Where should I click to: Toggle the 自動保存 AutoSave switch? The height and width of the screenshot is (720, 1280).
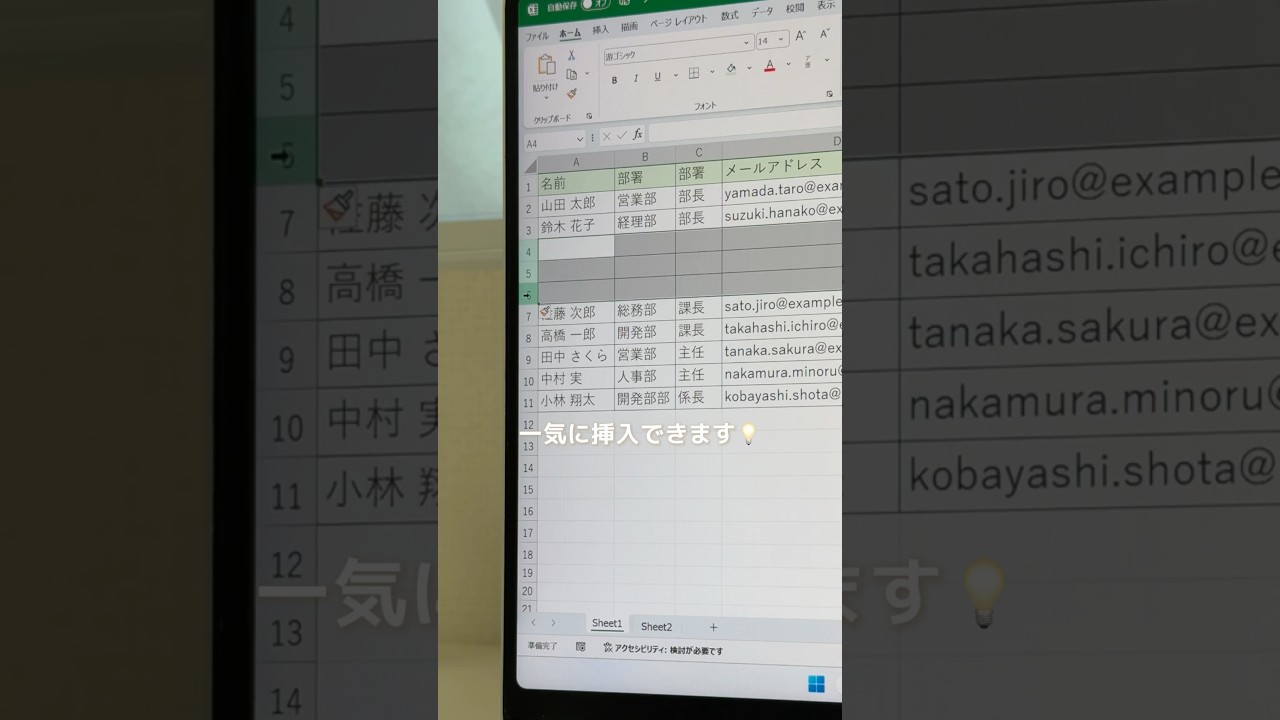tap(594, 5)
